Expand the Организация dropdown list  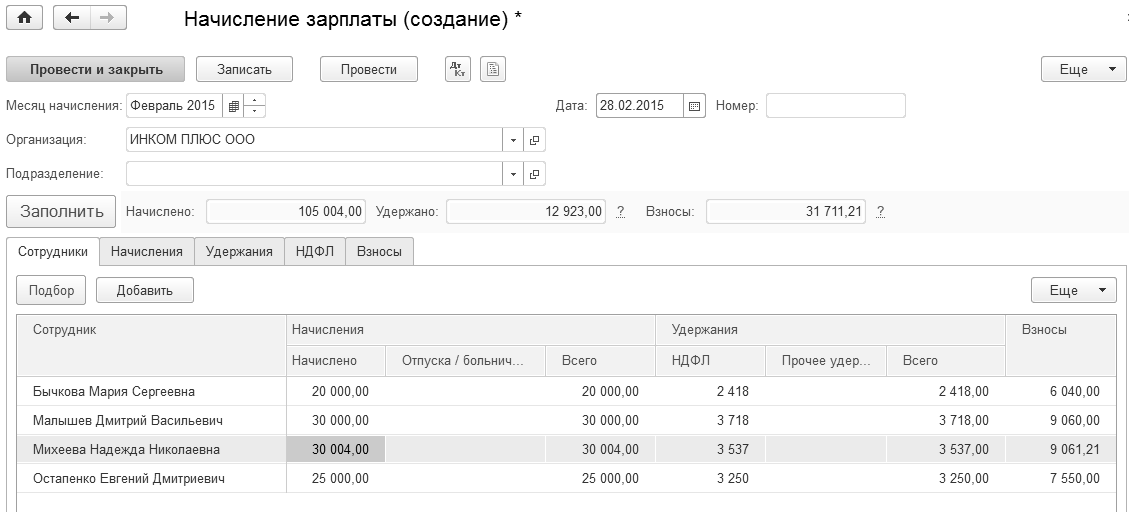(x=513, y=140)
